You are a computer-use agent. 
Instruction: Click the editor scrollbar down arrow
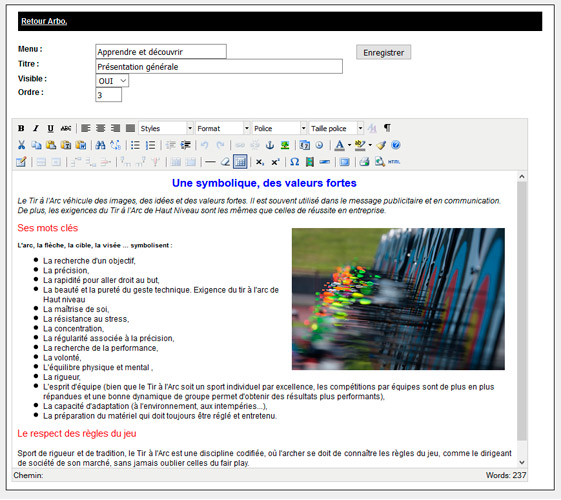point(522,462)
